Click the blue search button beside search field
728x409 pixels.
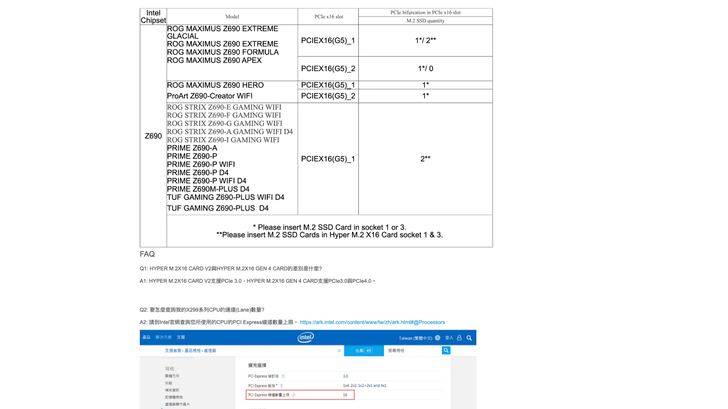(446, 351)
